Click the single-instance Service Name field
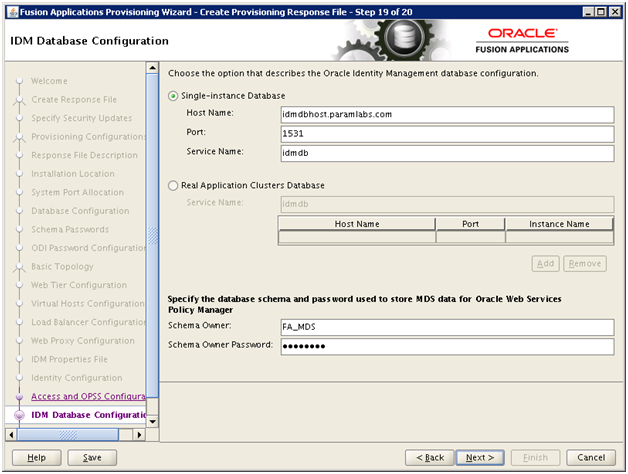This screenshot has width=628, height=474. (x=447, y=153)
